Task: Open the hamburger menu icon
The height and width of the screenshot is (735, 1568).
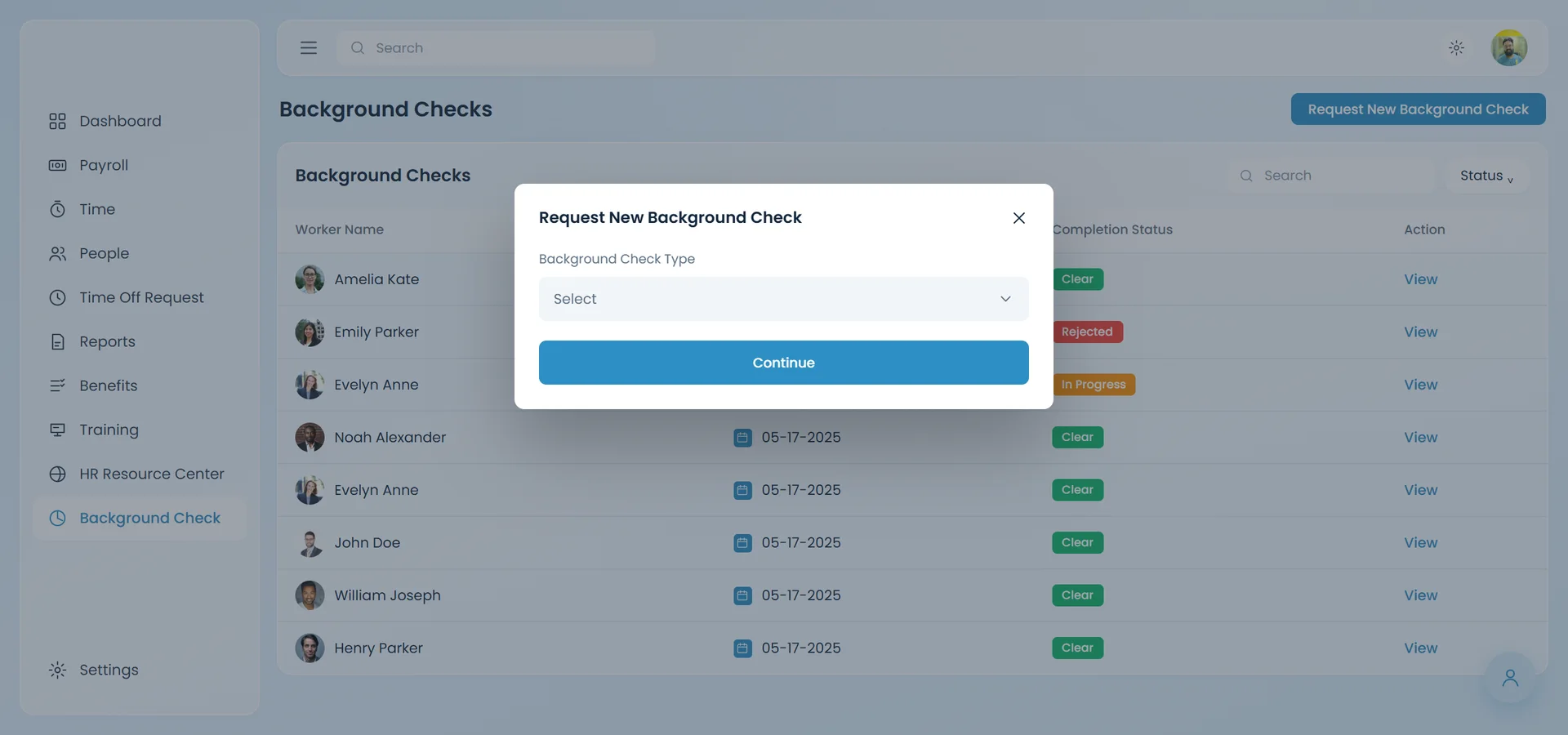Action: [309, 48]
